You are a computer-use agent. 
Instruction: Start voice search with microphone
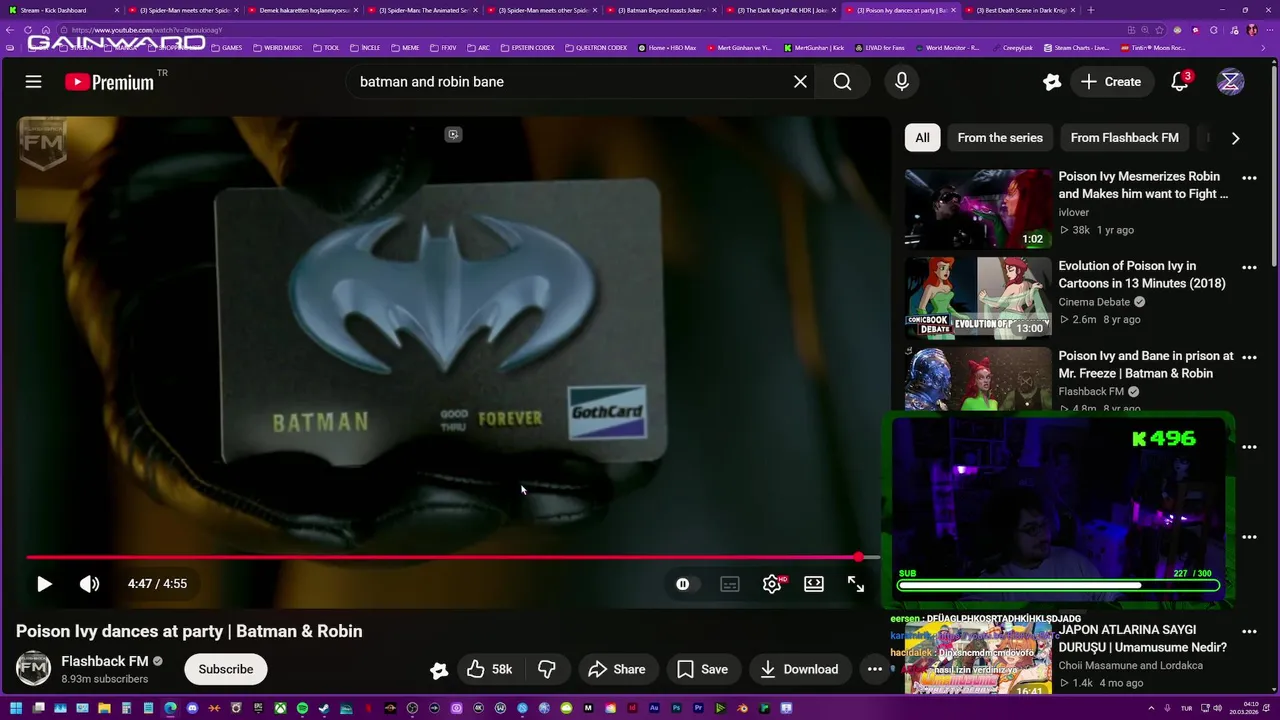[x=902, y=82]
